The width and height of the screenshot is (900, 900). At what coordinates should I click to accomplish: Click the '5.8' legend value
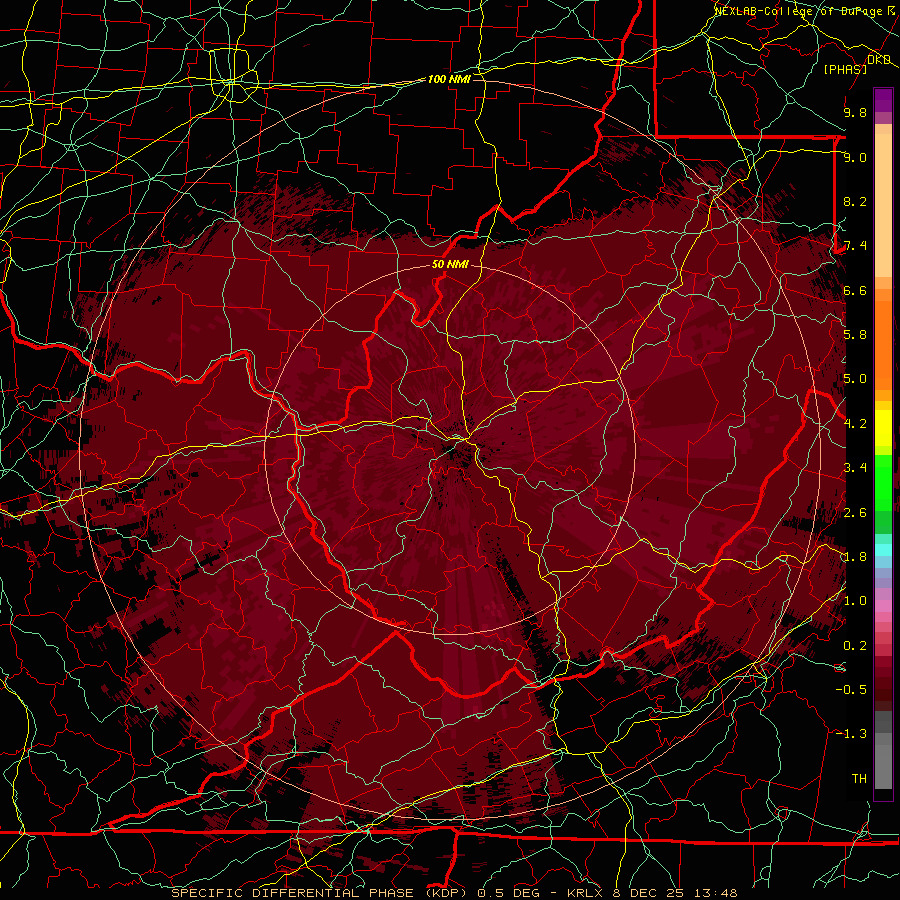(x=855, y=335)
